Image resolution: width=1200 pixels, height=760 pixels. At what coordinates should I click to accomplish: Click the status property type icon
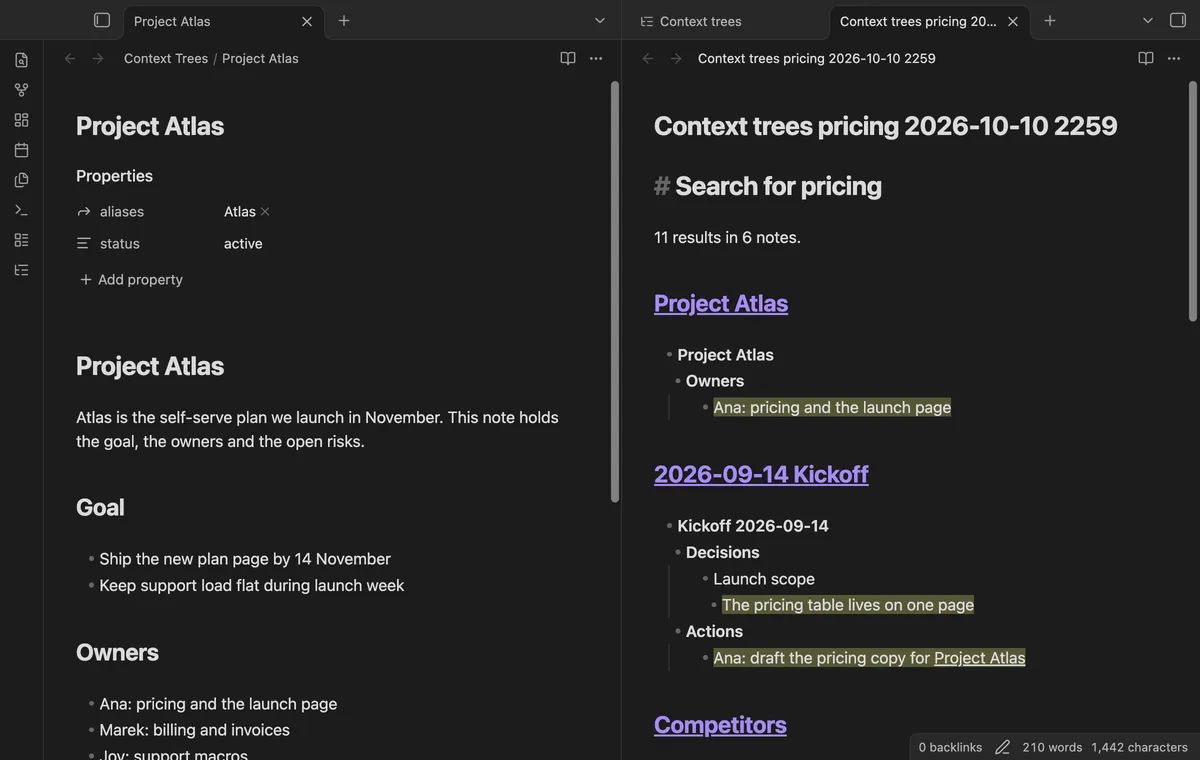(84, 244)
